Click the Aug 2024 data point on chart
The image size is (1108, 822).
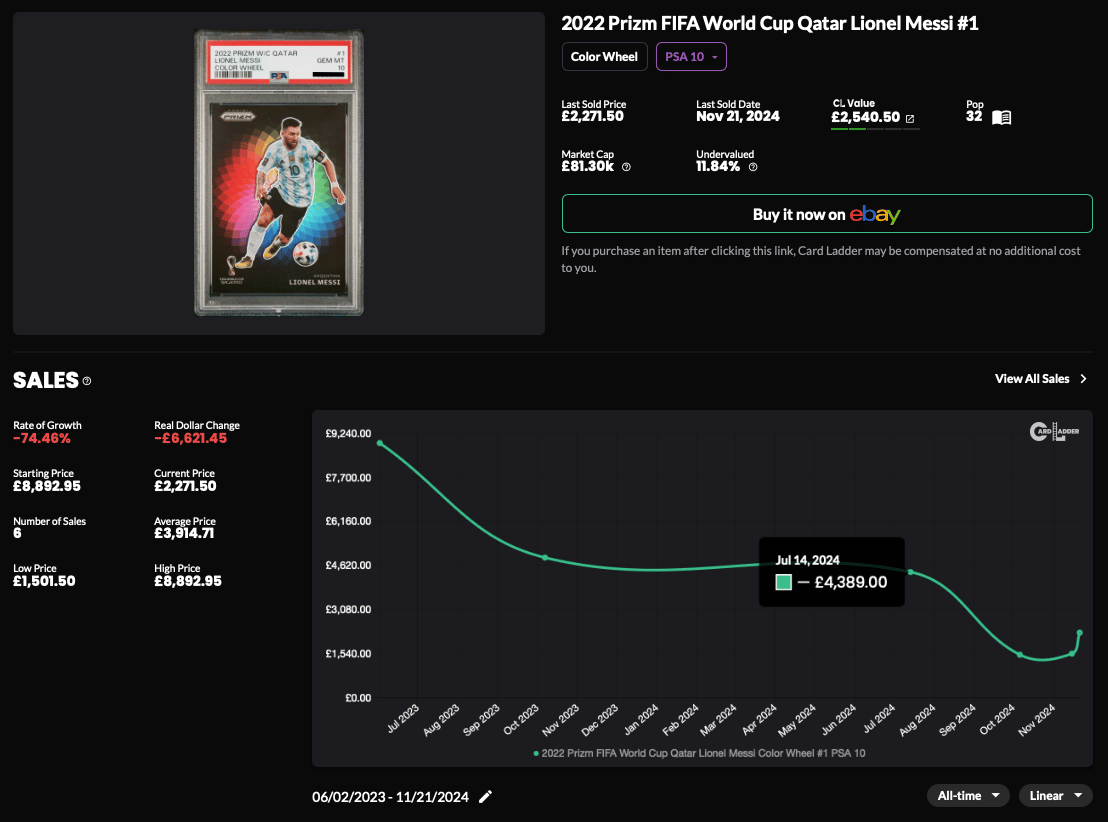coord(910,572)
